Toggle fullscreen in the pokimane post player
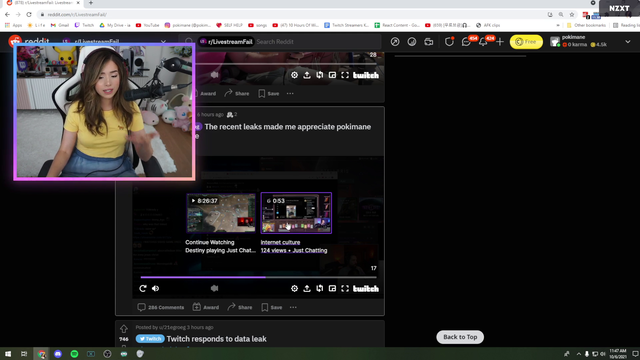The image size is (640, 360). tap(345, 289)
